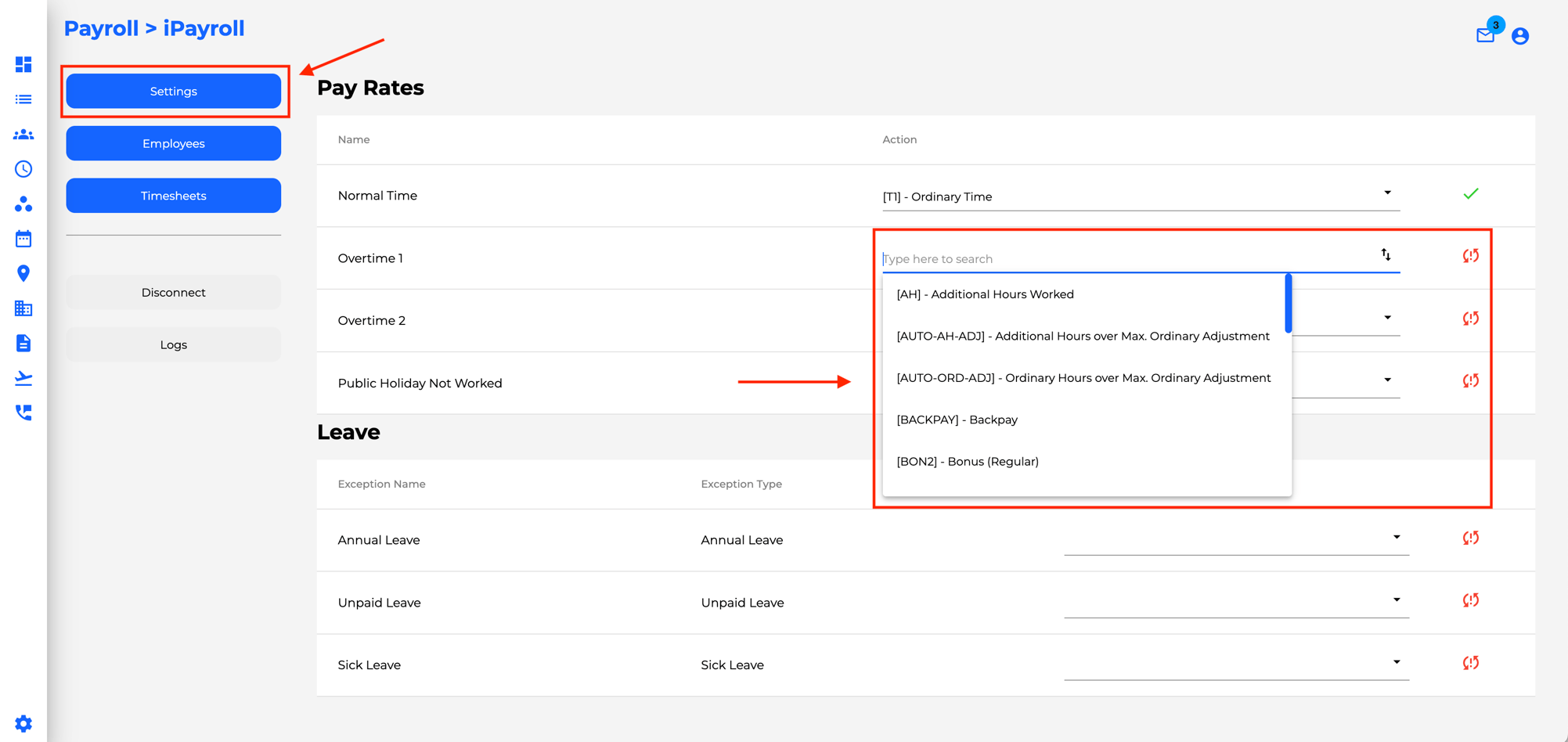1568x742 pixels.
Task: Click the building/company icon in sidebar
Action: (x=23, y=308)
